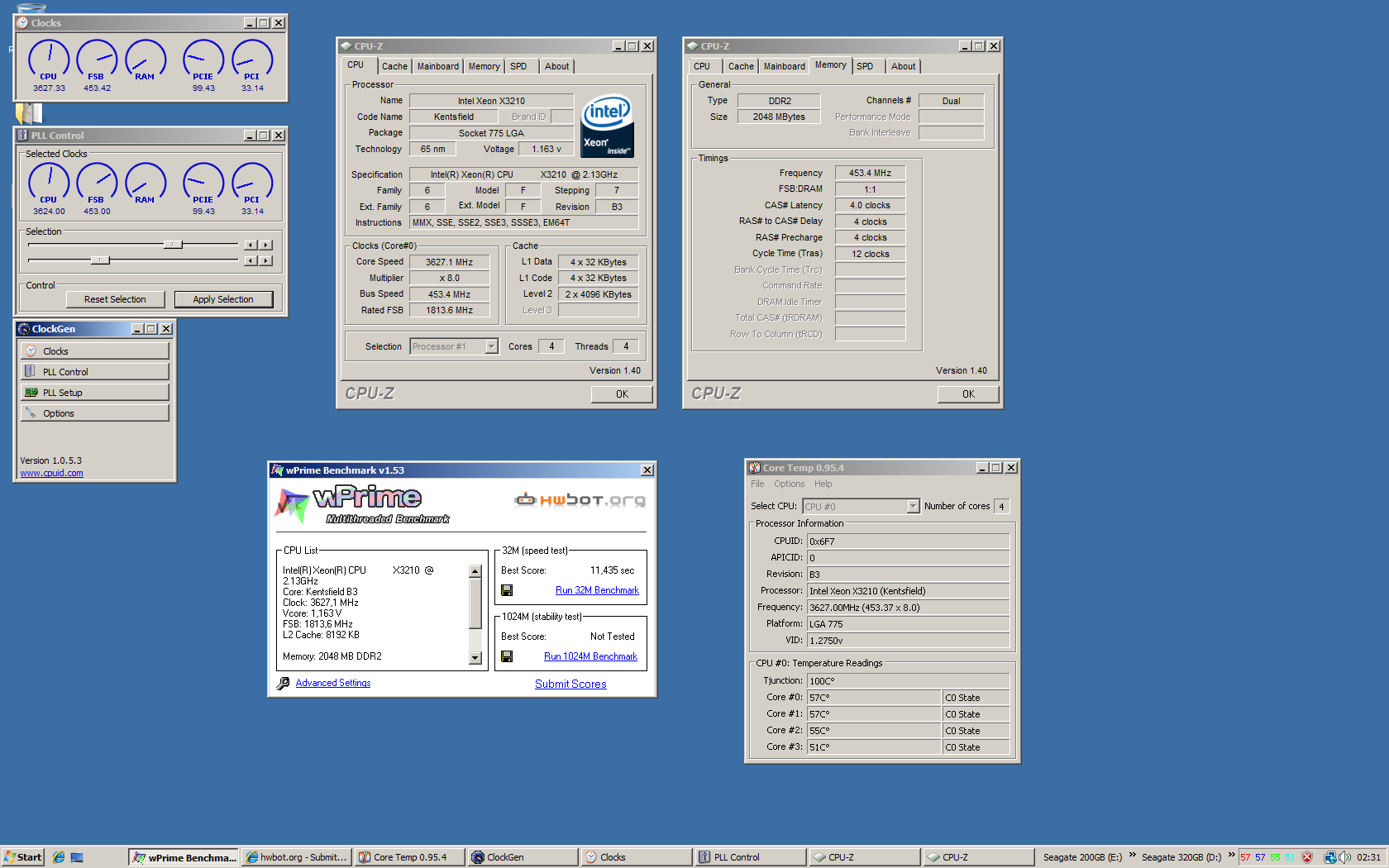The height and width of the screenshot is (868, 1389).
Task: Click the Intel Xeon inside logo
Action: pos(608,126)
